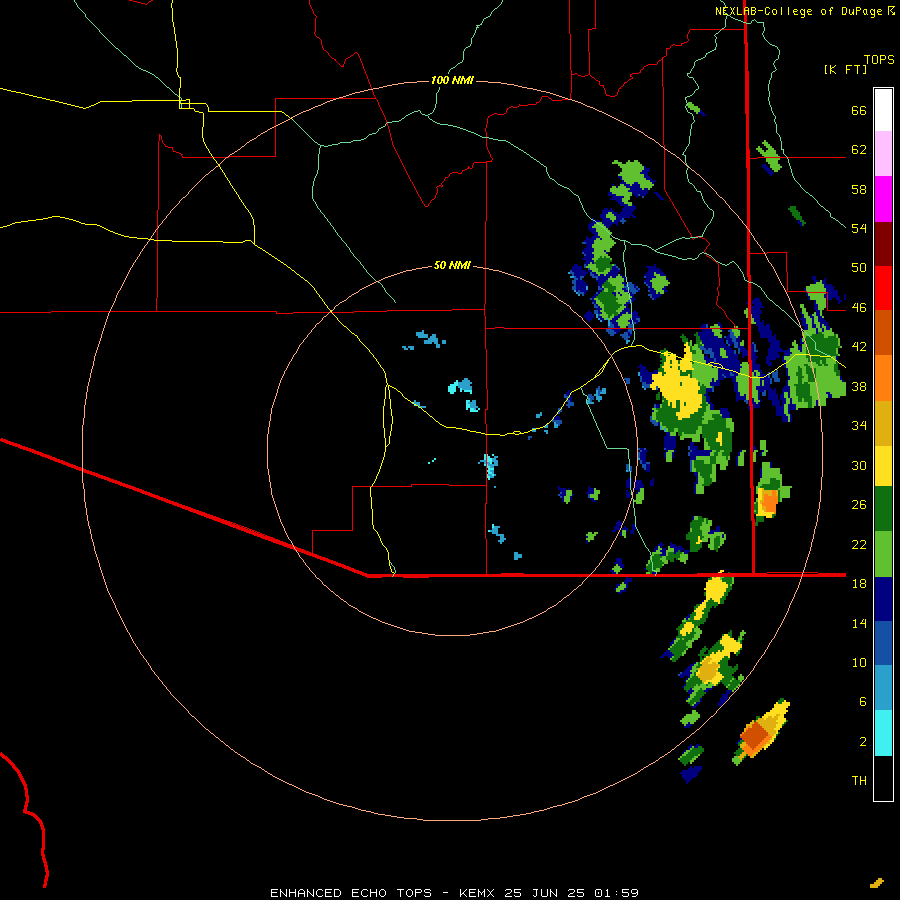Click the 2 scale label

(x=863, y=742)
